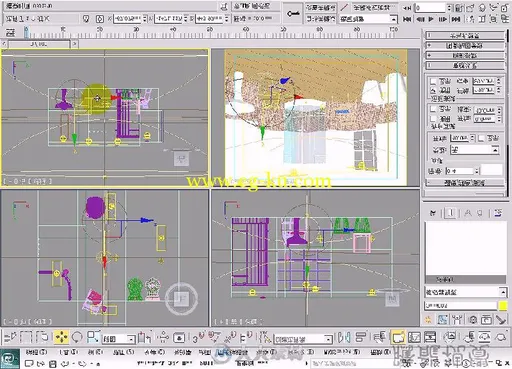Image resolution: width=512 pixels, height=369 pixels.
Task: Open the Help menu at menu bar end
Action: (380, 352)
